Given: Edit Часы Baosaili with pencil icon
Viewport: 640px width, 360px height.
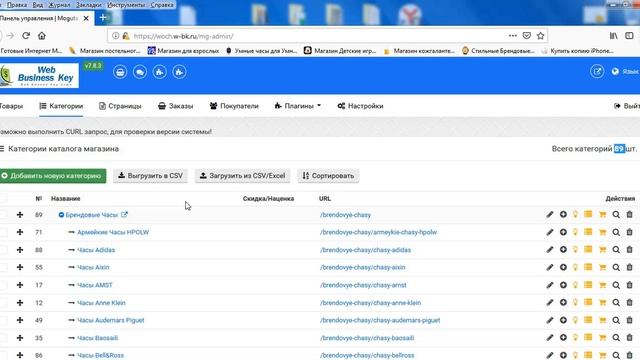Looking at the screenshot, I should coord(550,338).
